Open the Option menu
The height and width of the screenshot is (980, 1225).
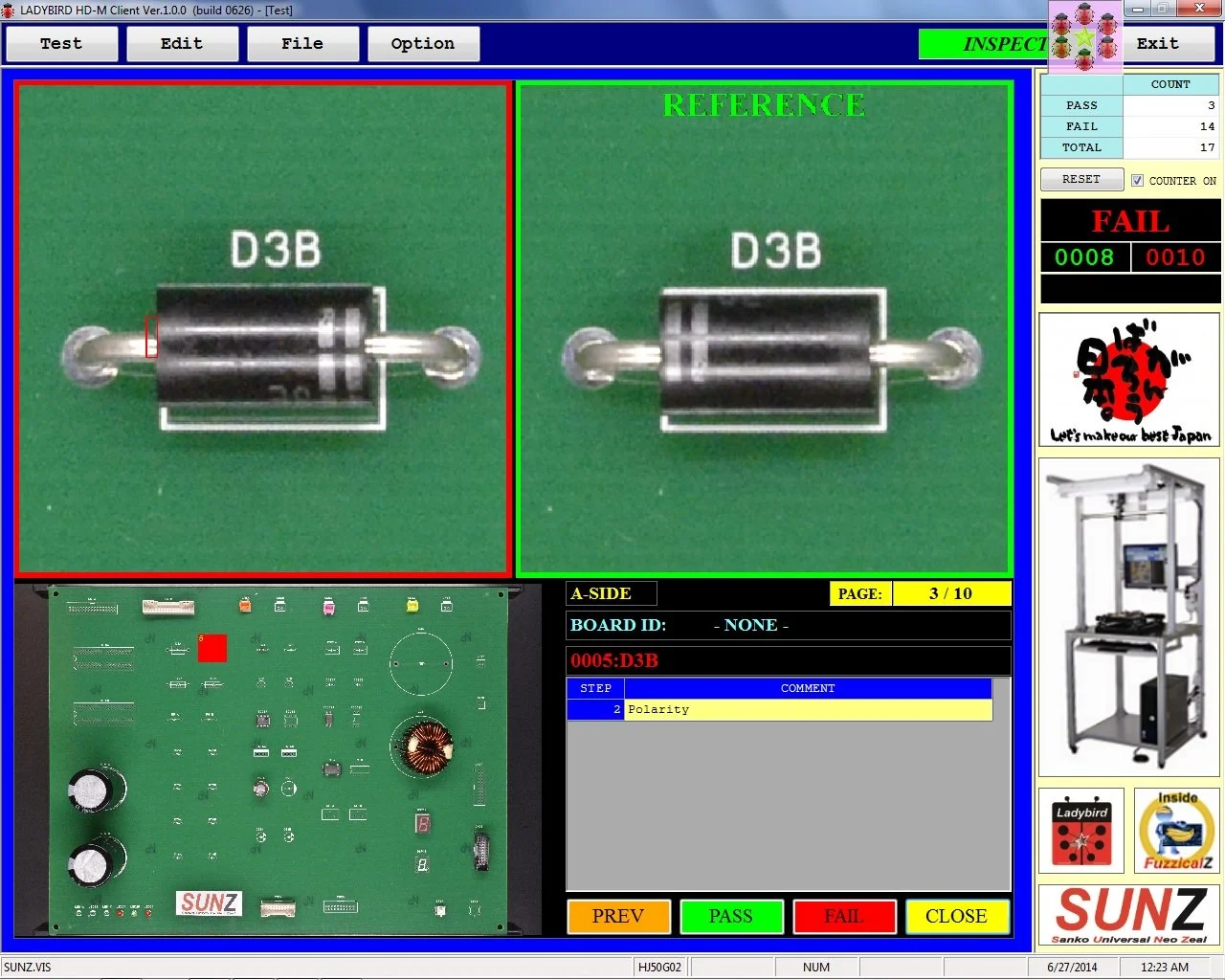click(x=423, y=43)
